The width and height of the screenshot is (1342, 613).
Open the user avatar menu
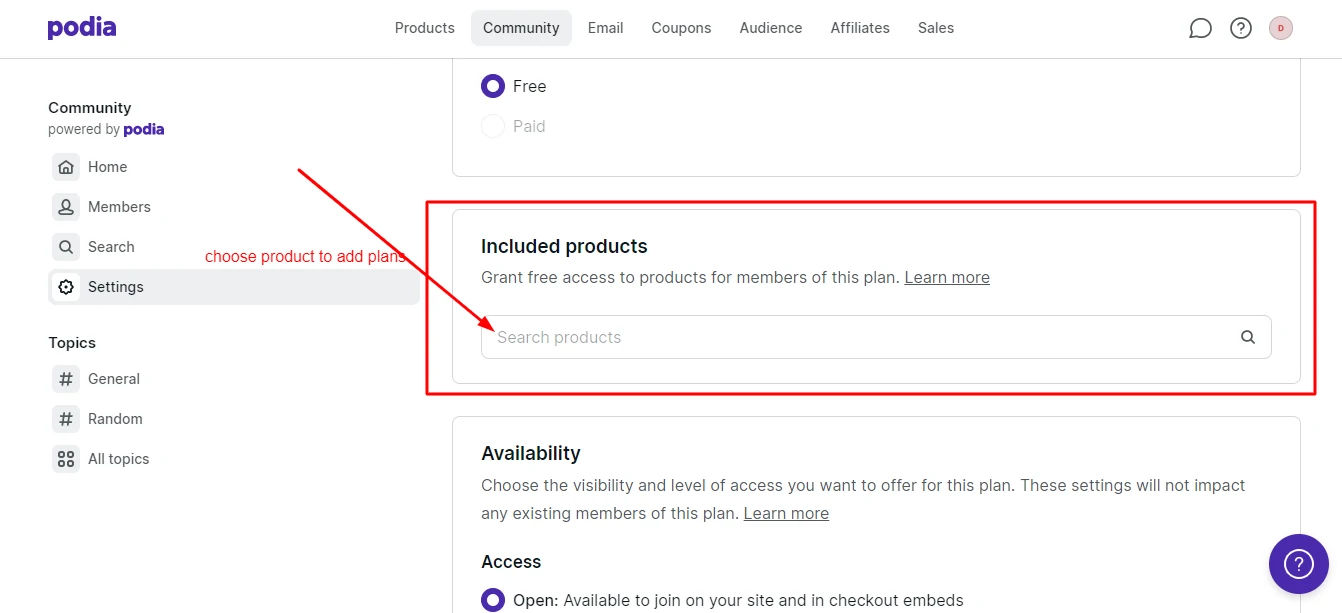click(1281, 28)
